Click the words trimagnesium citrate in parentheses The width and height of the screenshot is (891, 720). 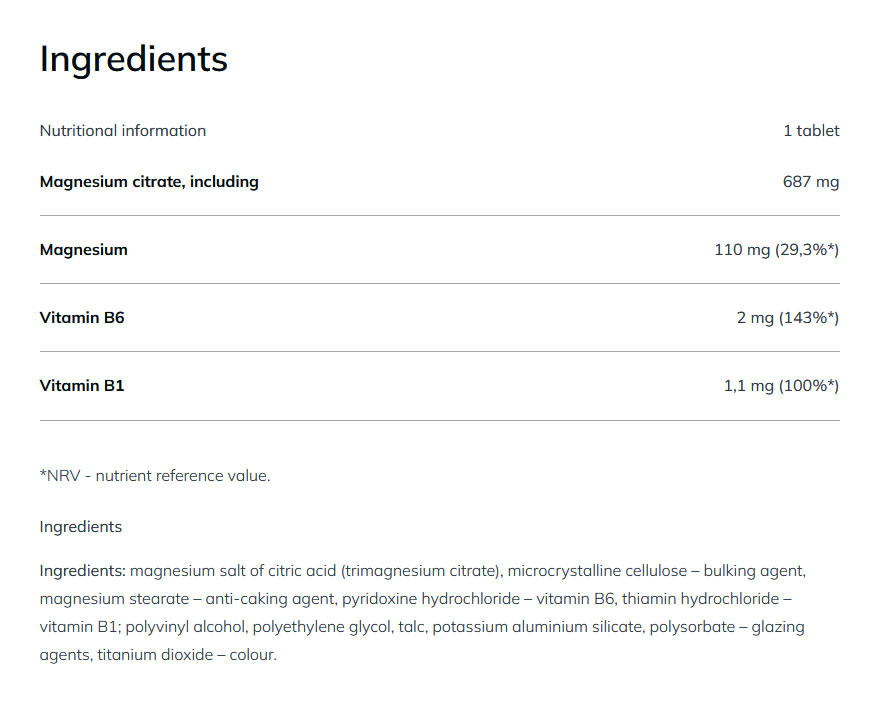[x=420, y=571]
